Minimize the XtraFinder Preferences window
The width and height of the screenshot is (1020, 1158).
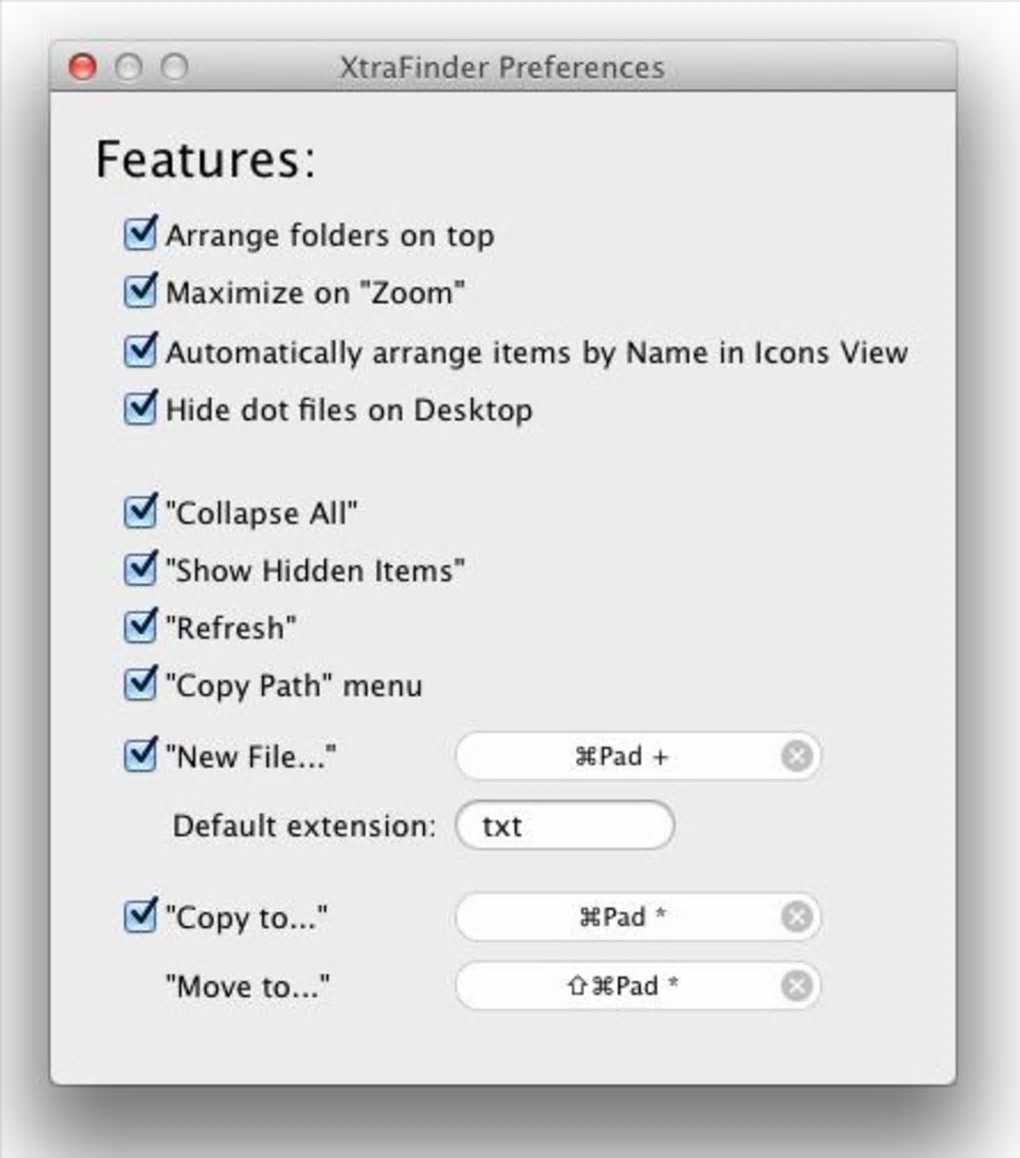click(x=128, y=67)
